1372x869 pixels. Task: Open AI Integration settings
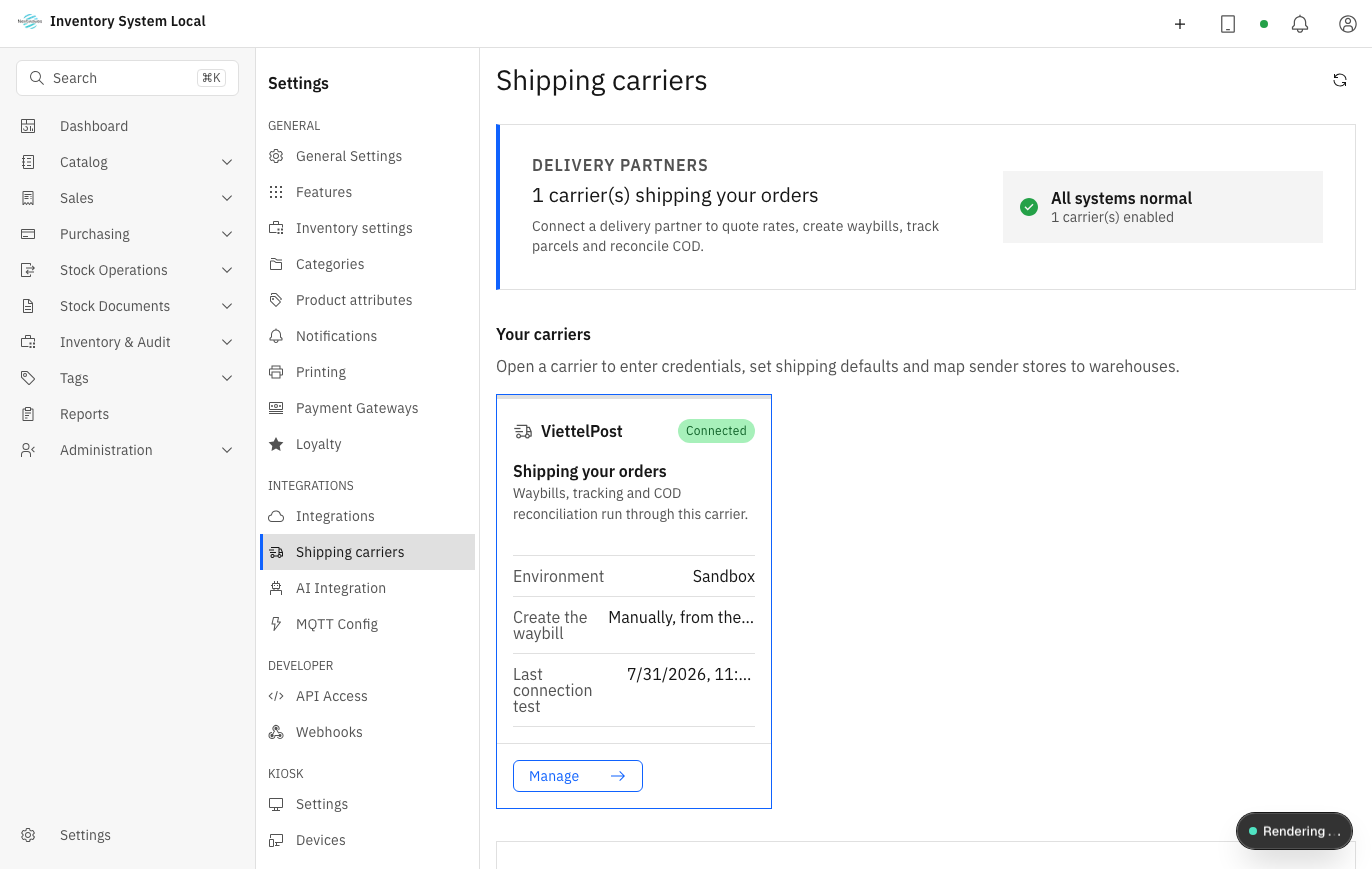367,588
